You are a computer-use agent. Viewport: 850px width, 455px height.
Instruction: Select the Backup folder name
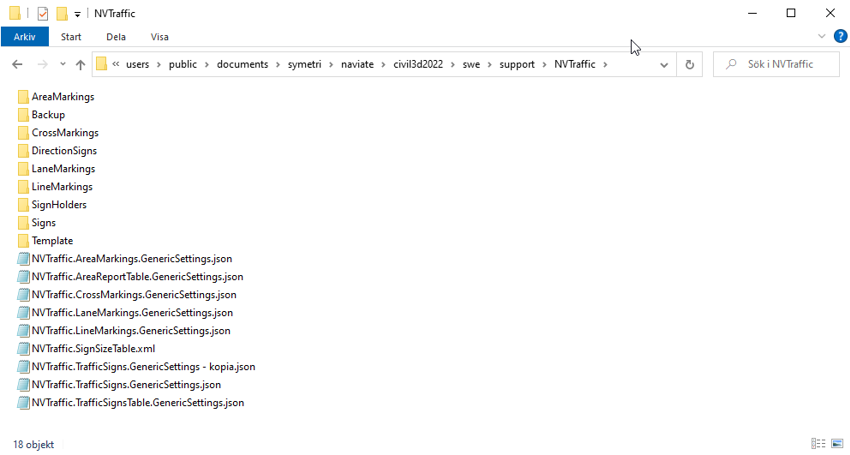(x=48, y=115)
